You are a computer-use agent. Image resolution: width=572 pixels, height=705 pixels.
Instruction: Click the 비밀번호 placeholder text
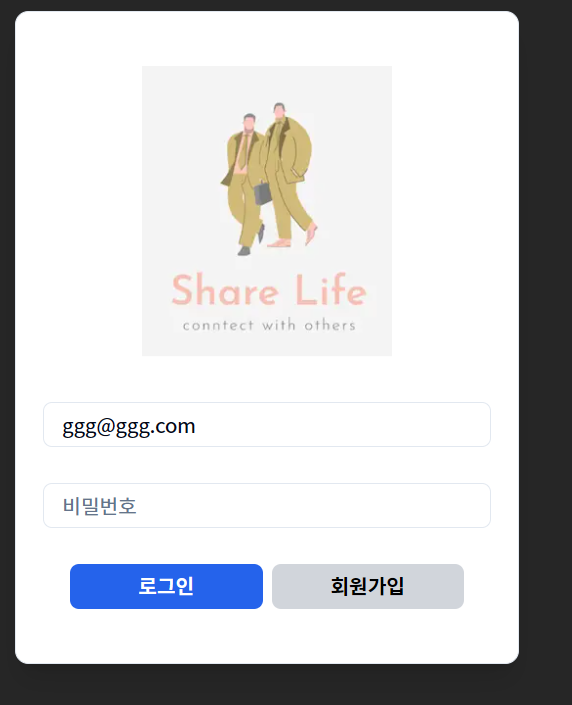coord(99,506)
